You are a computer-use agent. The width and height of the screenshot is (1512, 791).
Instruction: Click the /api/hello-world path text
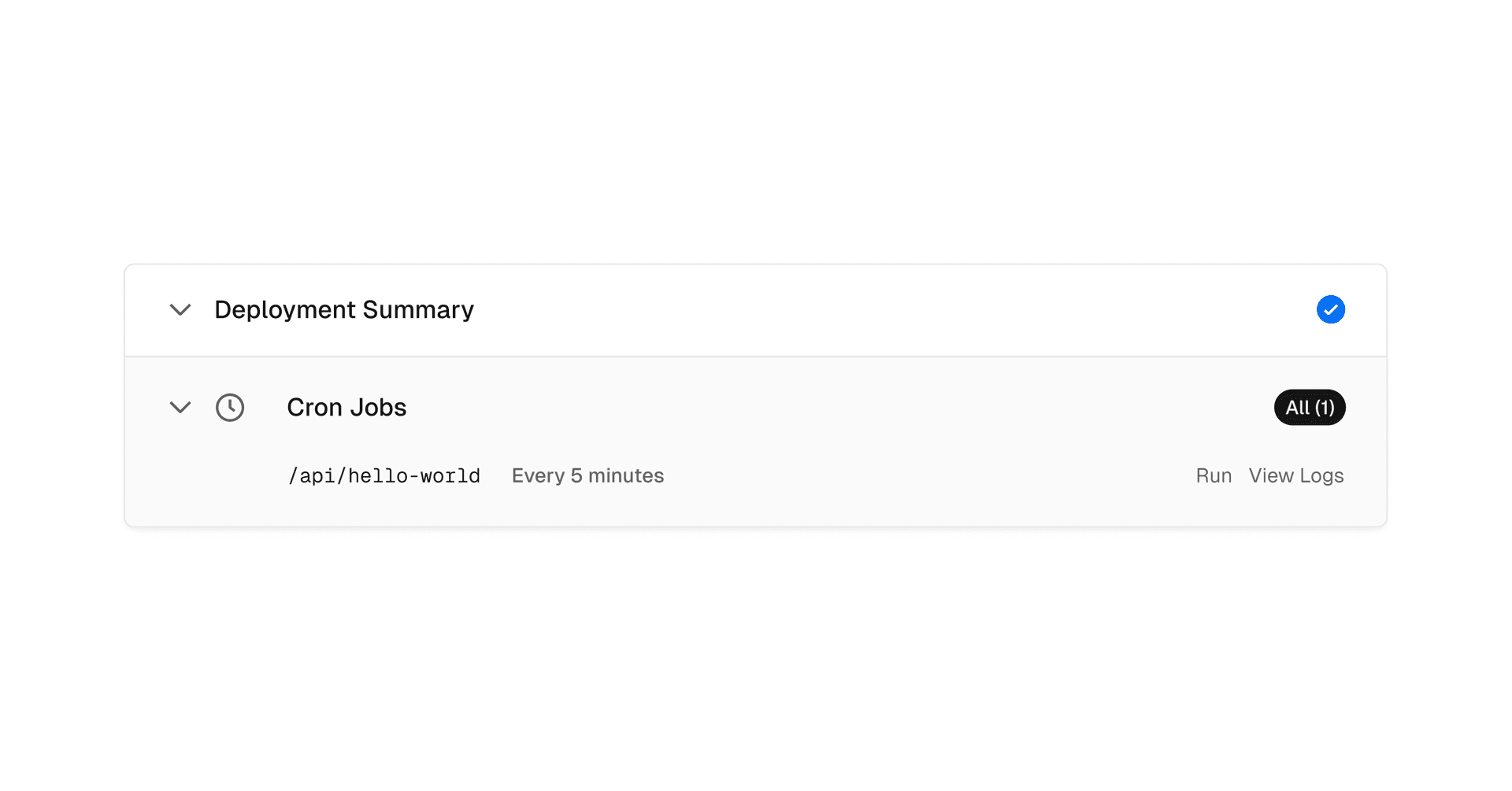[x=384, y=476]
